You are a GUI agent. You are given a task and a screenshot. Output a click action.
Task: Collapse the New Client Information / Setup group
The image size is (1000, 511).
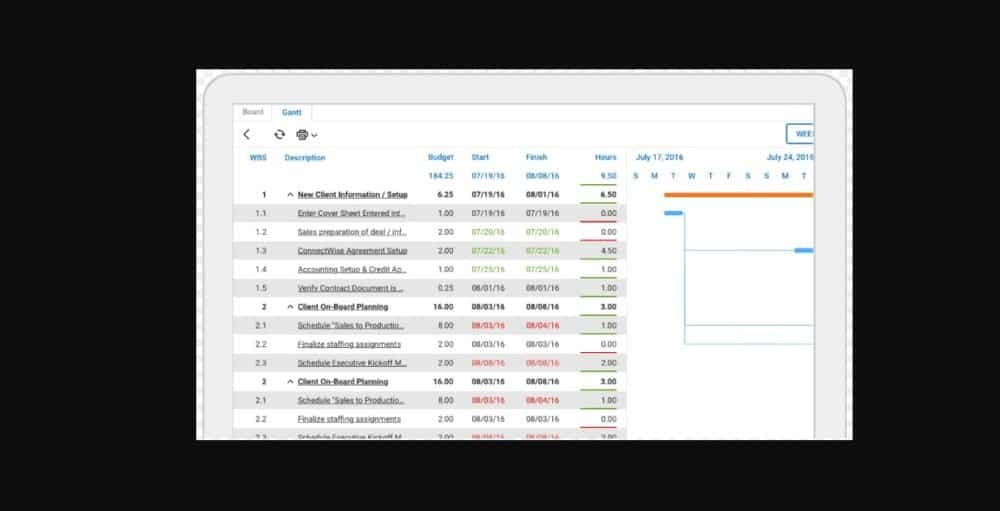[x=290, y=195]
